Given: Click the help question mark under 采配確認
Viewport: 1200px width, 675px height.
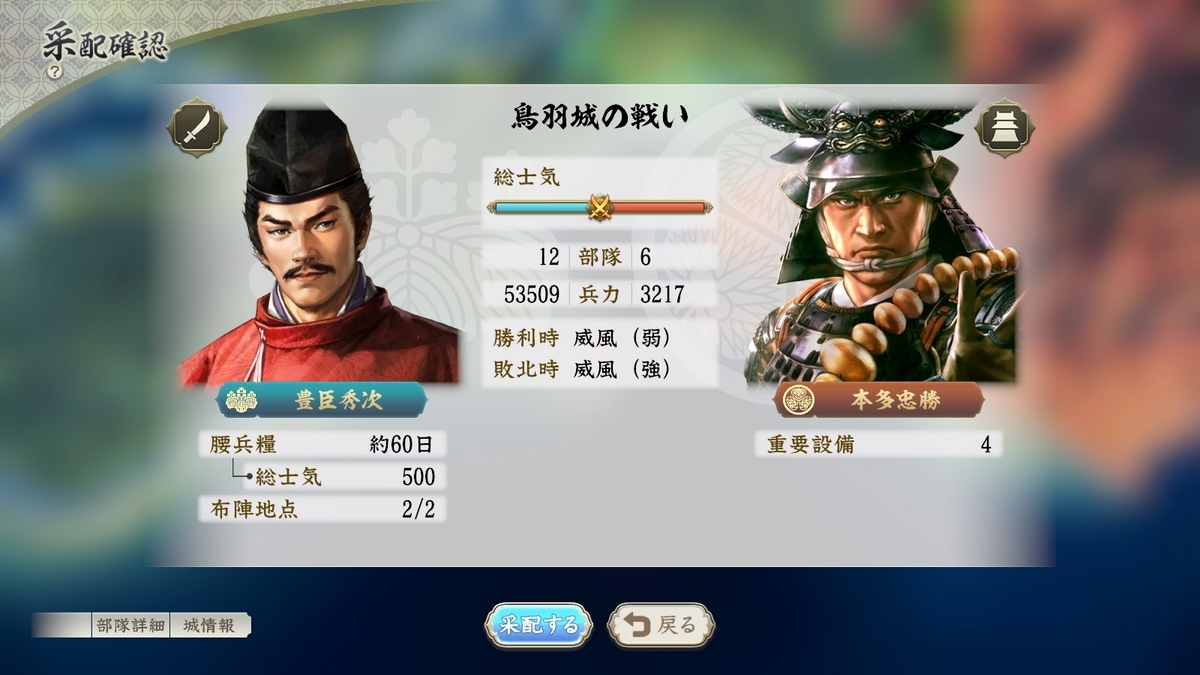Looking at the screenshot, I should tap(54, 72).
